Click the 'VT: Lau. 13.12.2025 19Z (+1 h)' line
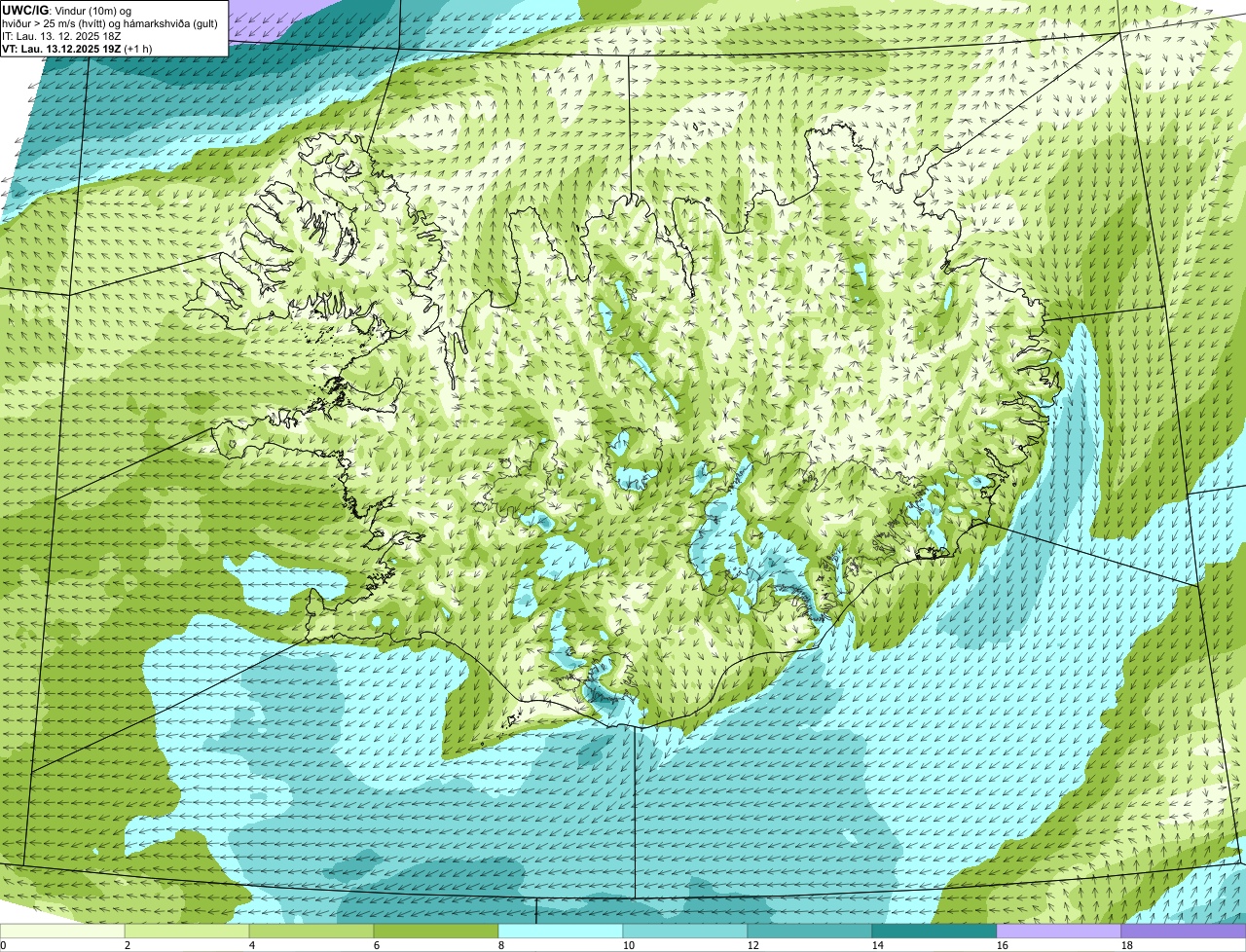The width and height of the screenshot is (1246, 952). [x=77, y=49]
